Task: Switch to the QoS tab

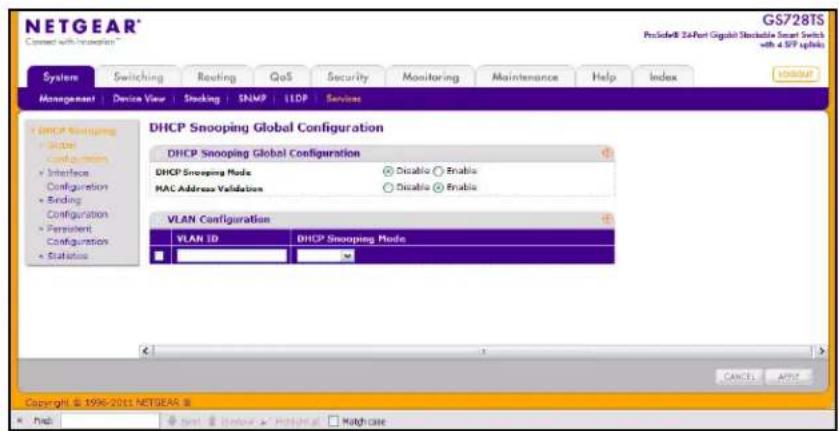Action: (x=280, y=77)
